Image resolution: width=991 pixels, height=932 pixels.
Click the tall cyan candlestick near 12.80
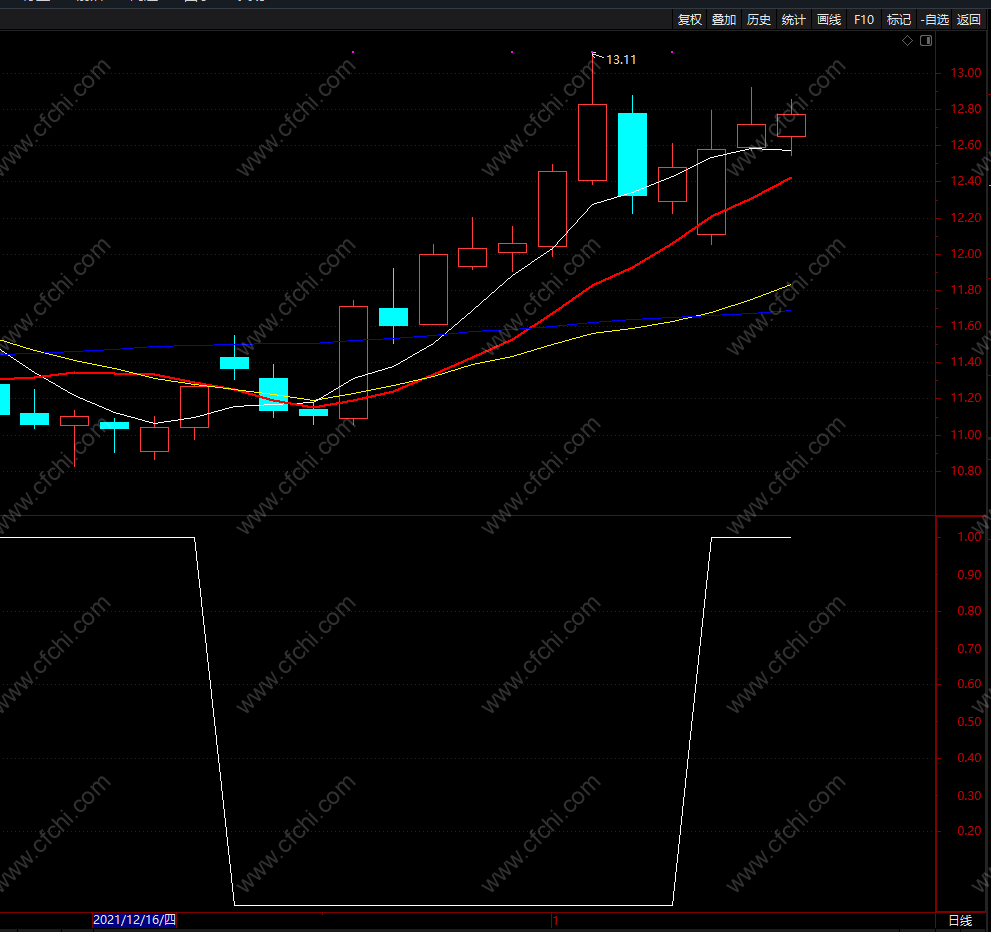[632, 154]
